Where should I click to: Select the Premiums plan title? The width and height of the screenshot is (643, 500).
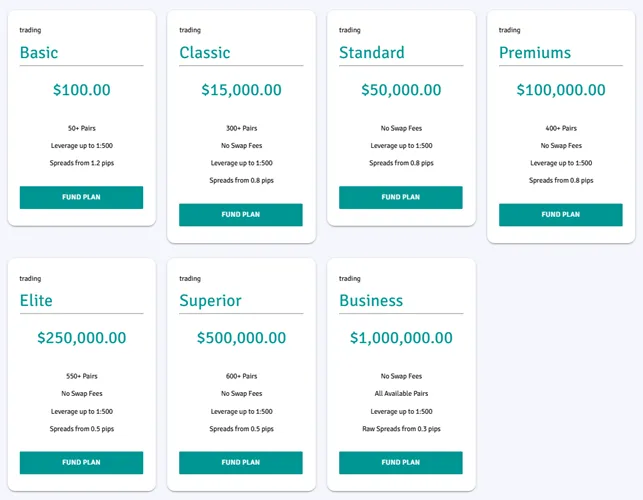[535, 53]
